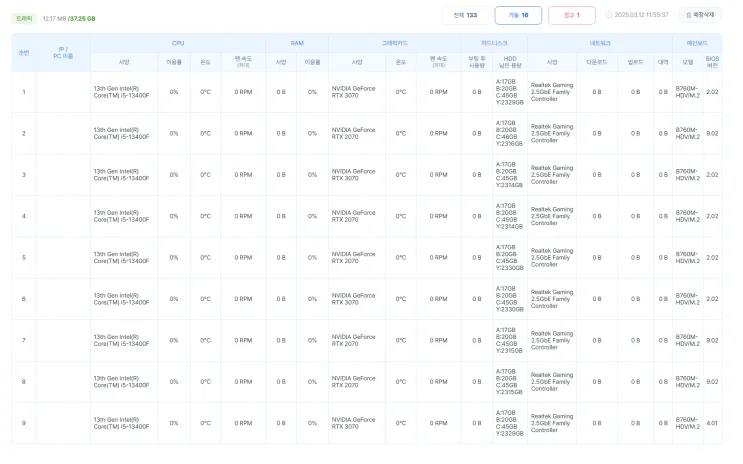
Task: Click the 업로드 sub-header
Action: click(x=635, y=62)
